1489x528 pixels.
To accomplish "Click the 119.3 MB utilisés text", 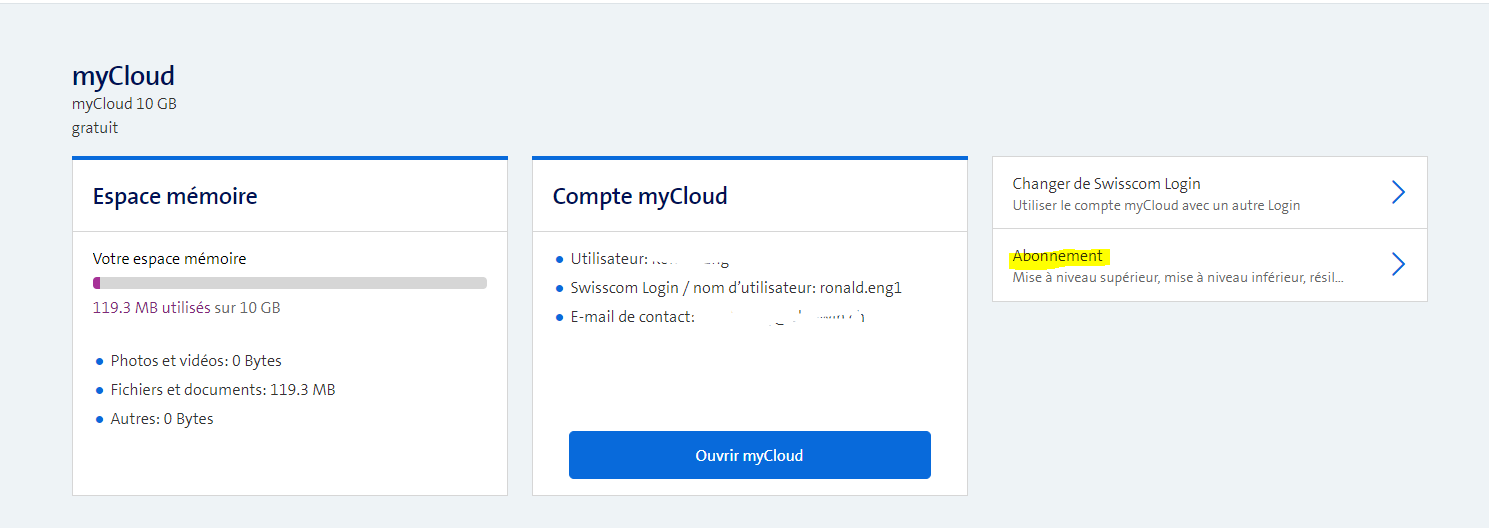I will 151,308.
